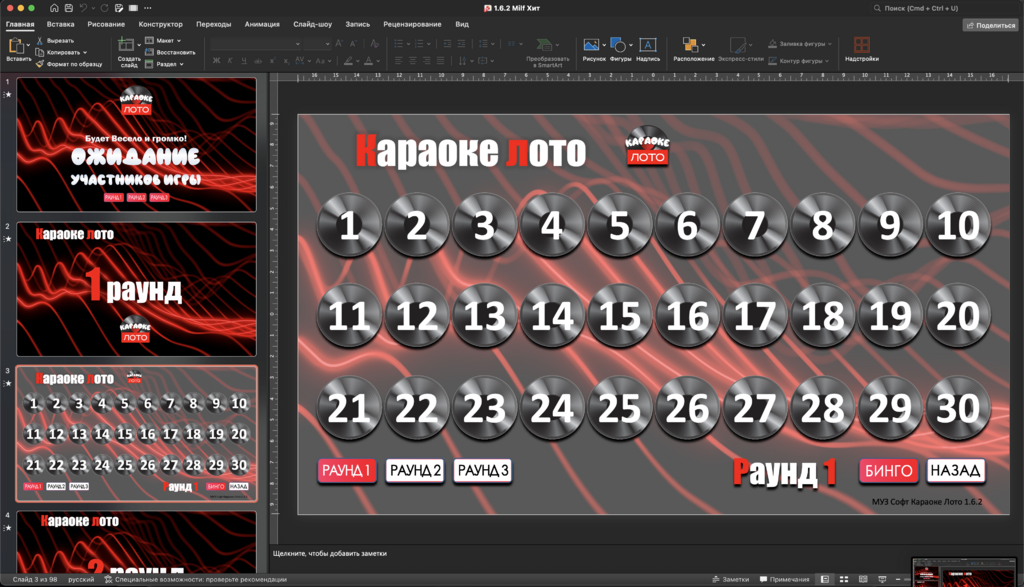Click the Вставить (Paste) clipboard icon
This screenshot has height=587, width=1024.
pyautogui.click(x=16, y=45)
